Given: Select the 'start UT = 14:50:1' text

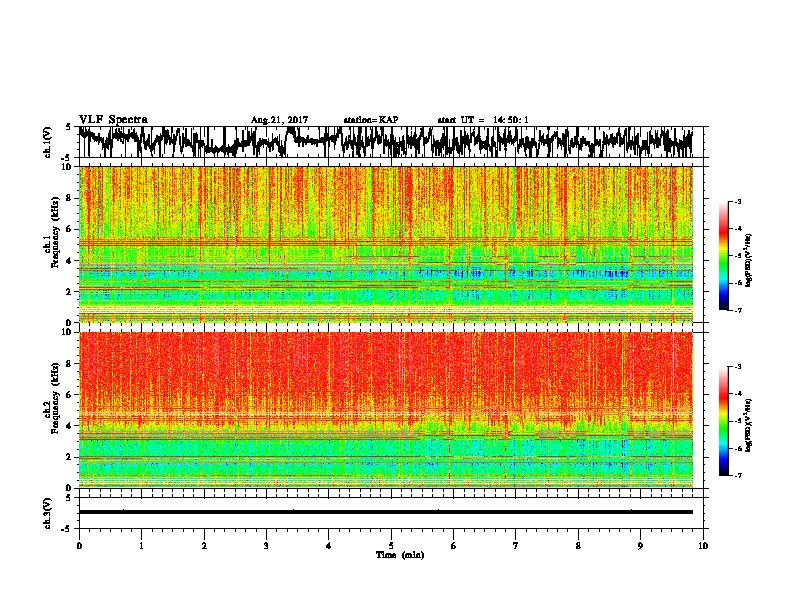Looking at the screenshot, I should click(x=483, y=120).
